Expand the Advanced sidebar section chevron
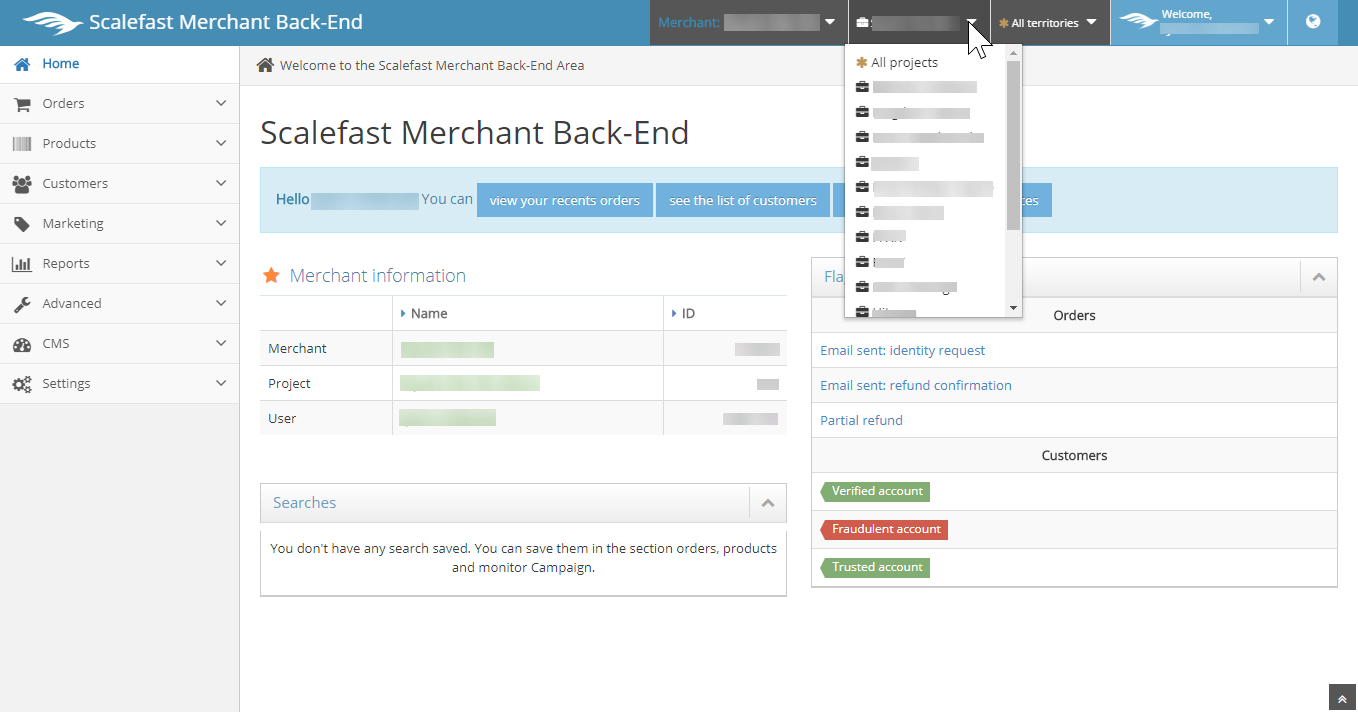This screenshot has width=1358, height=712. click(x=221, y=304)
